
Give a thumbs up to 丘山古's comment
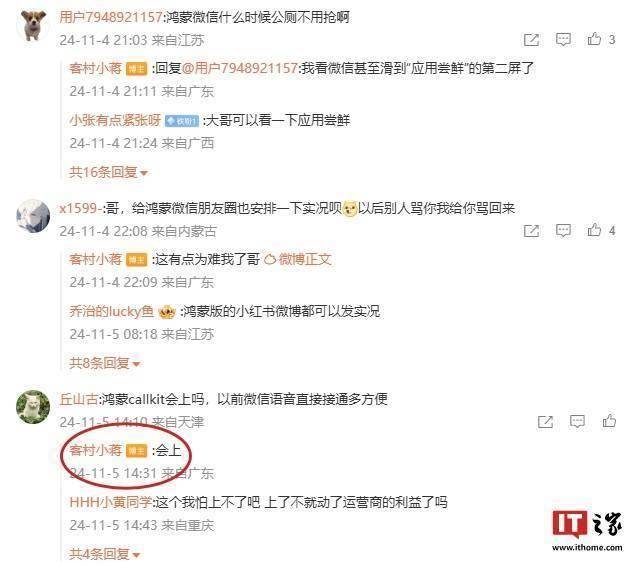(x=609, y=421)
